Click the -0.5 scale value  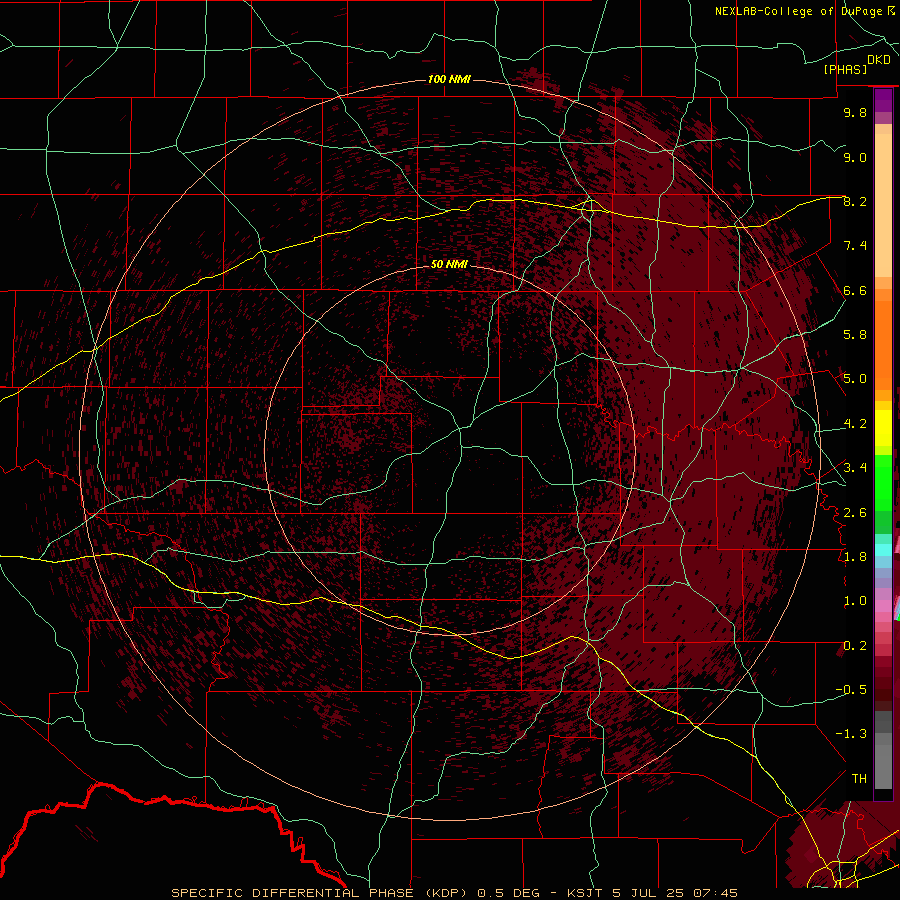[851, 690]
